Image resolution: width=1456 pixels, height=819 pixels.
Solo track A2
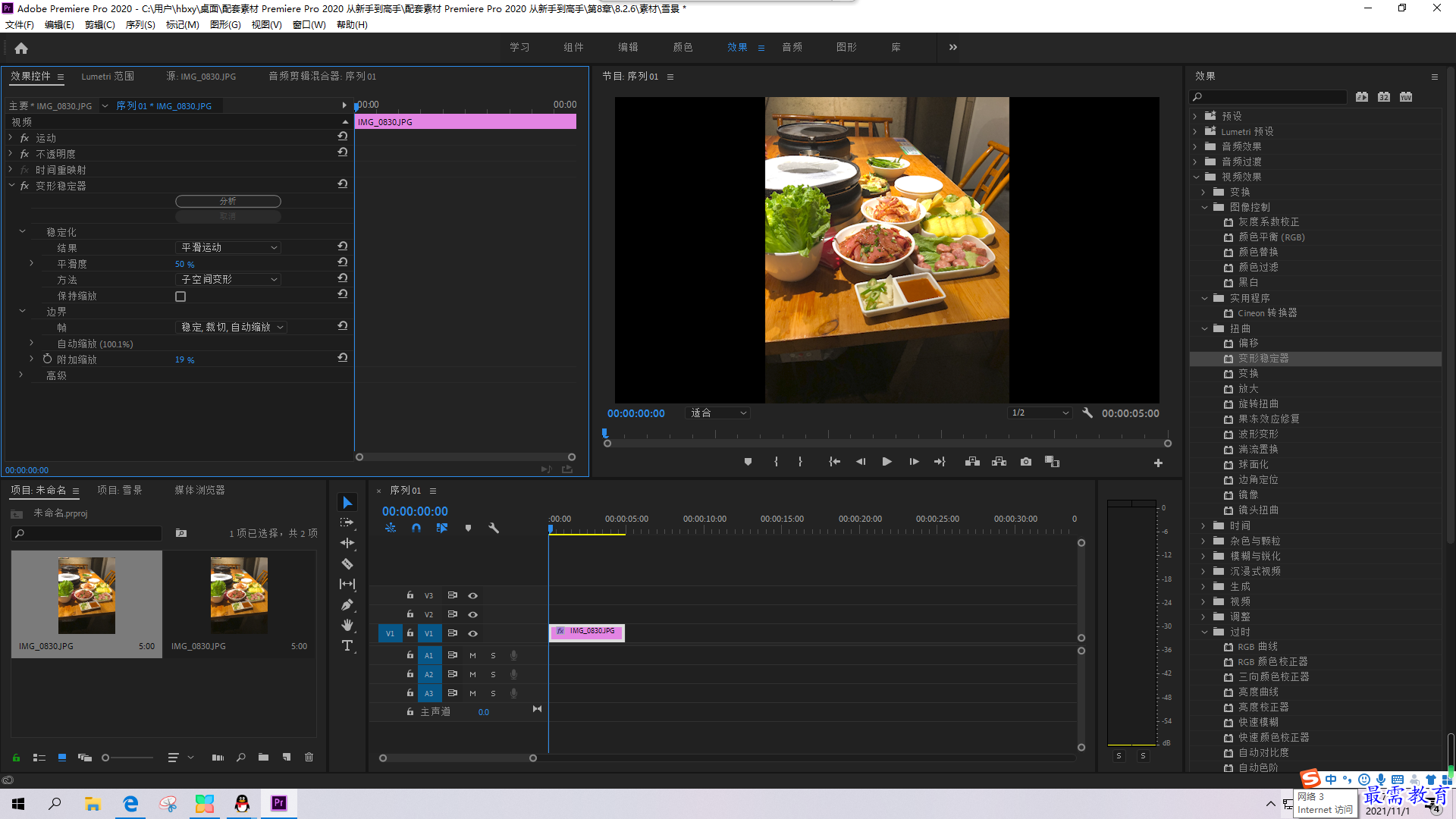pos(493,674)
